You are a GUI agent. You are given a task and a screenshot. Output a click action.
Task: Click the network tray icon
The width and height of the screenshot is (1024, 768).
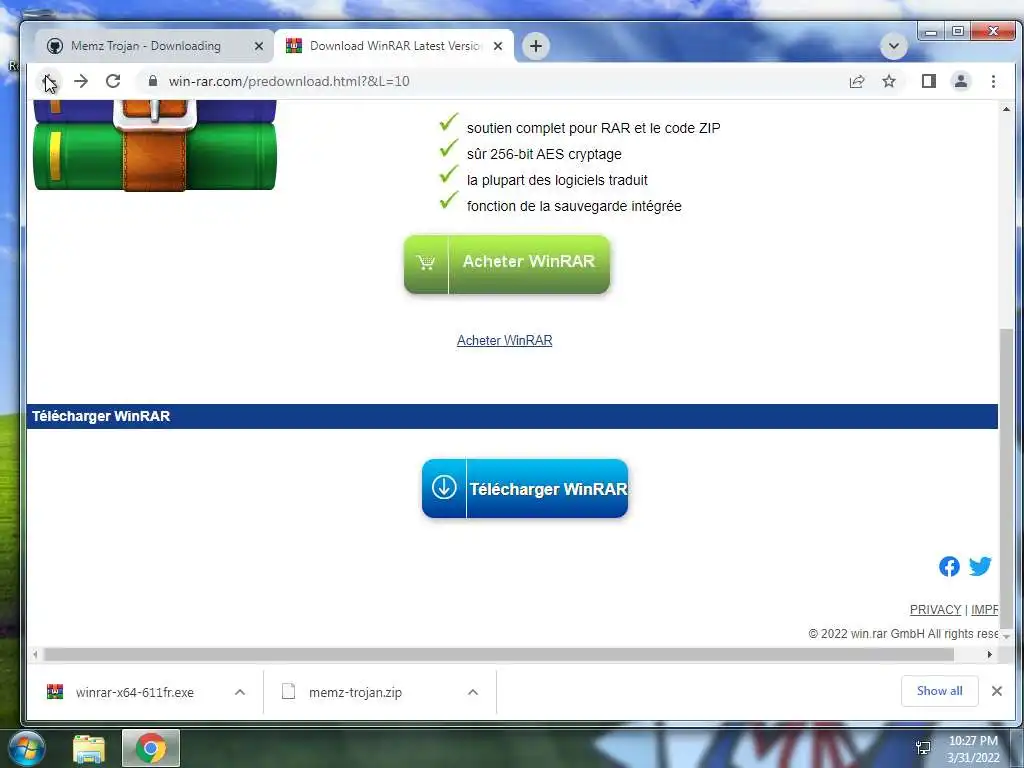(x=923, y=748)
